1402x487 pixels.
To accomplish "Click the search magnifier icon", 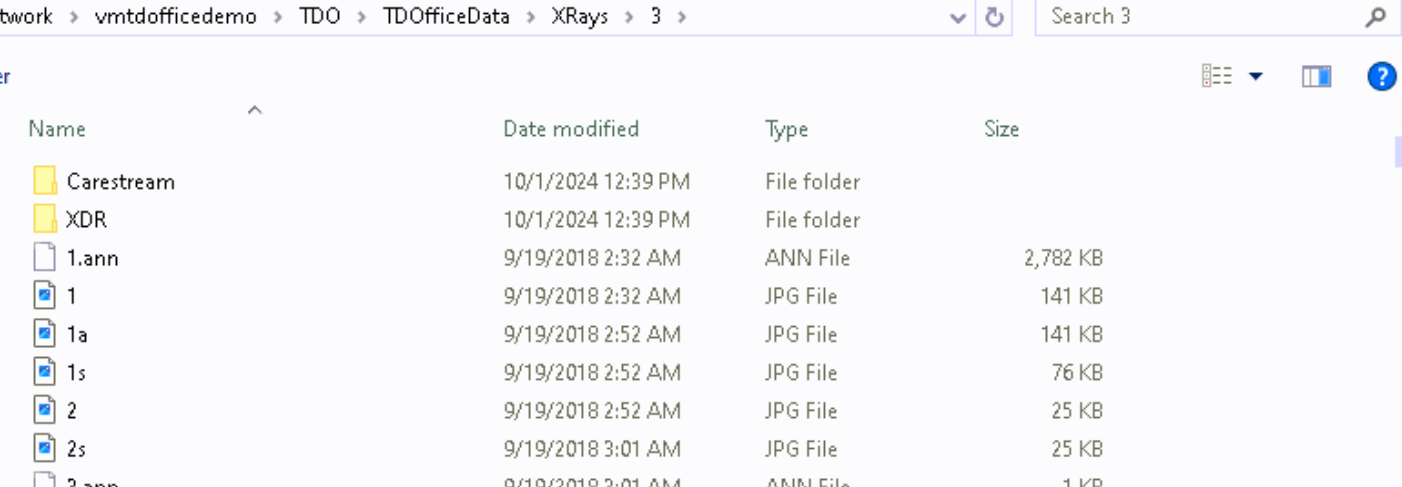I will point(1376,17).
